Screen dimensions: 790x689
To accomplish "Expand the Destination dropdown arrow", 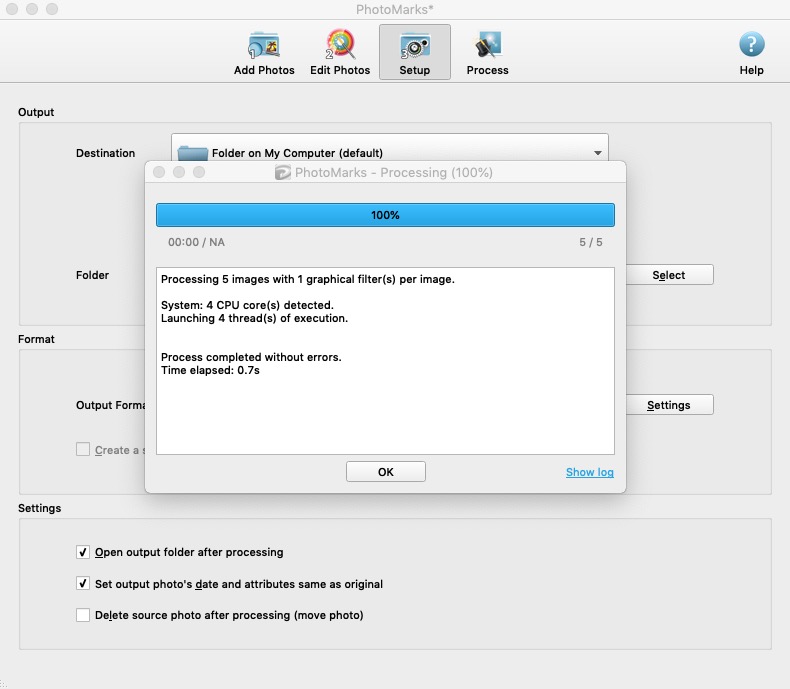I will pos(598,153).
